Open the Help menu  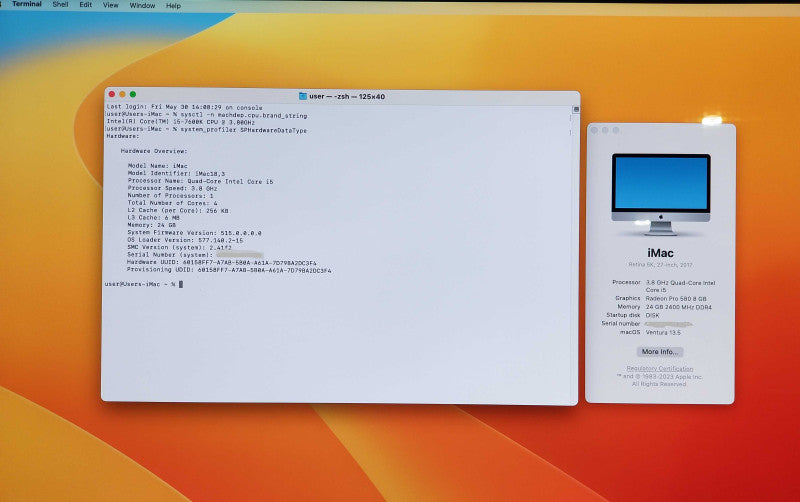click(173, 6)
